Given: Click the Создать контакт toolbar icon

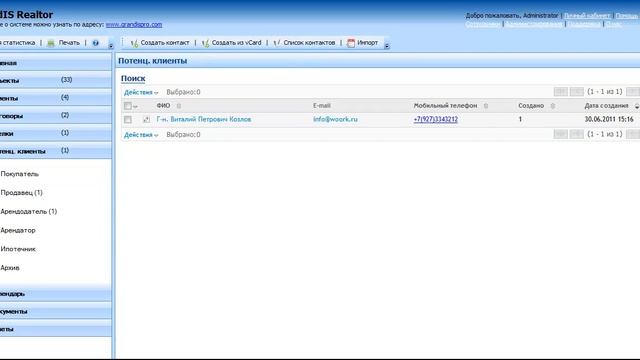Looking at the screenshot, I should (x=134, y=43).
